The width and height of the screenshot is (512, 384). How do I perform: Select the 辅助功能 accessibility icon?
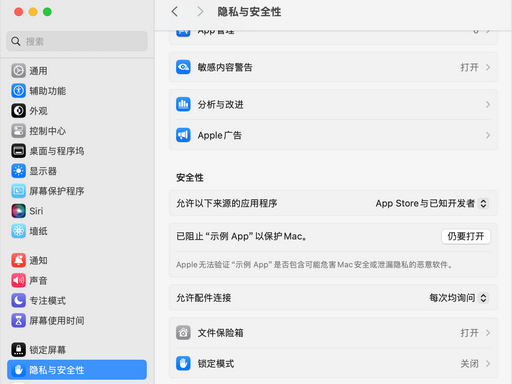click(x=18, y=91)
